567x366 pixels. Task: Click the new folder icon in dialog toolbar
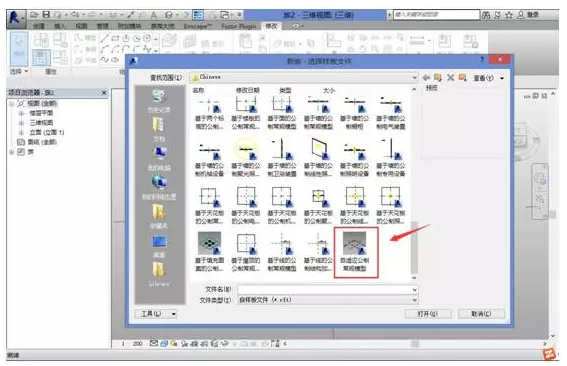462,77
